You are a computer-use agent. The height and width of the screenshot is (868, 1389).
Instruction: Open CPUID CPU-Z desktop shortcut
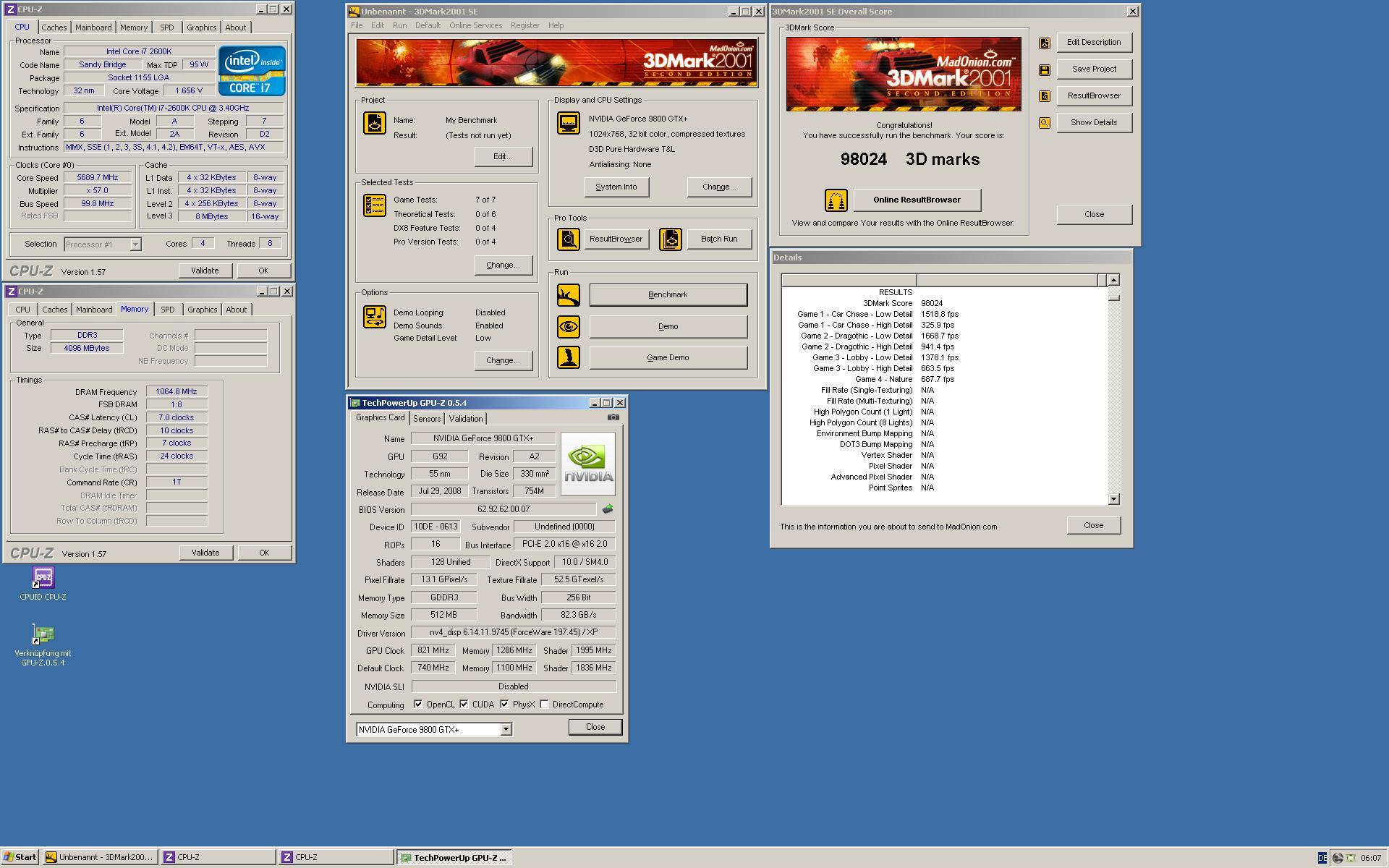43,584
